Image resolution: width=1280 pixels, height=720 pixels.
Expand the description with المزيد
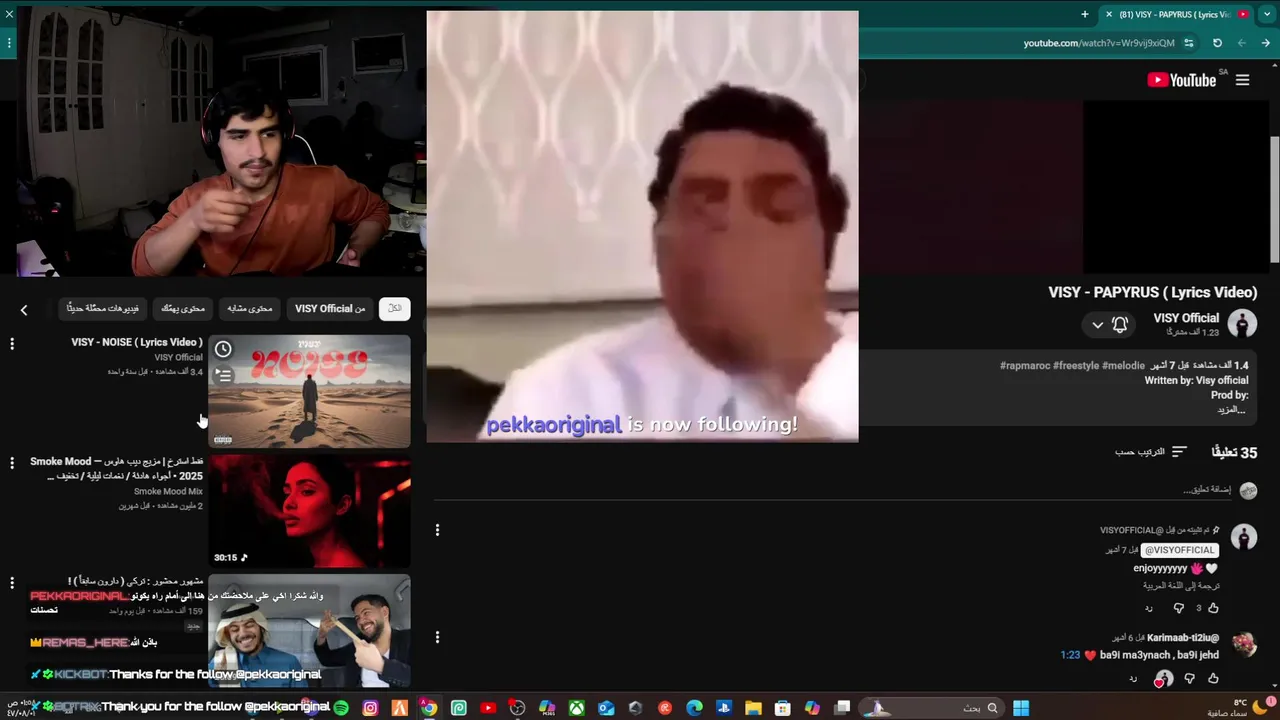[1232, 409]
